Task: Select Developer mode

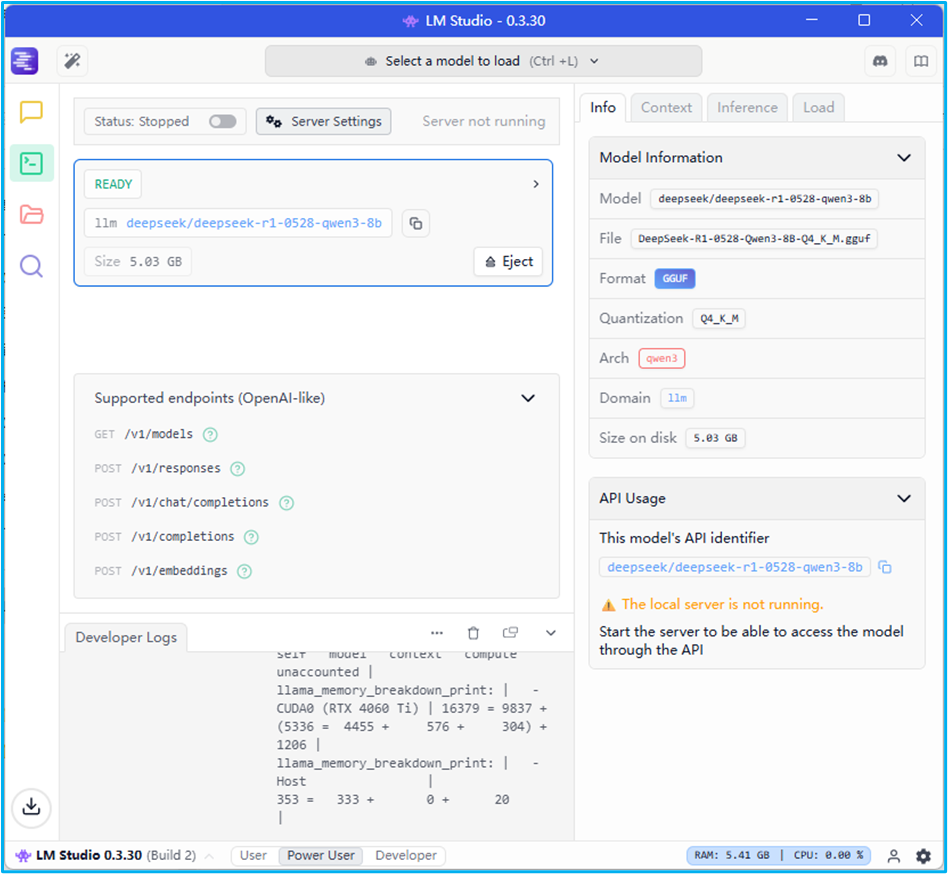Action: [x=406, y=855]
